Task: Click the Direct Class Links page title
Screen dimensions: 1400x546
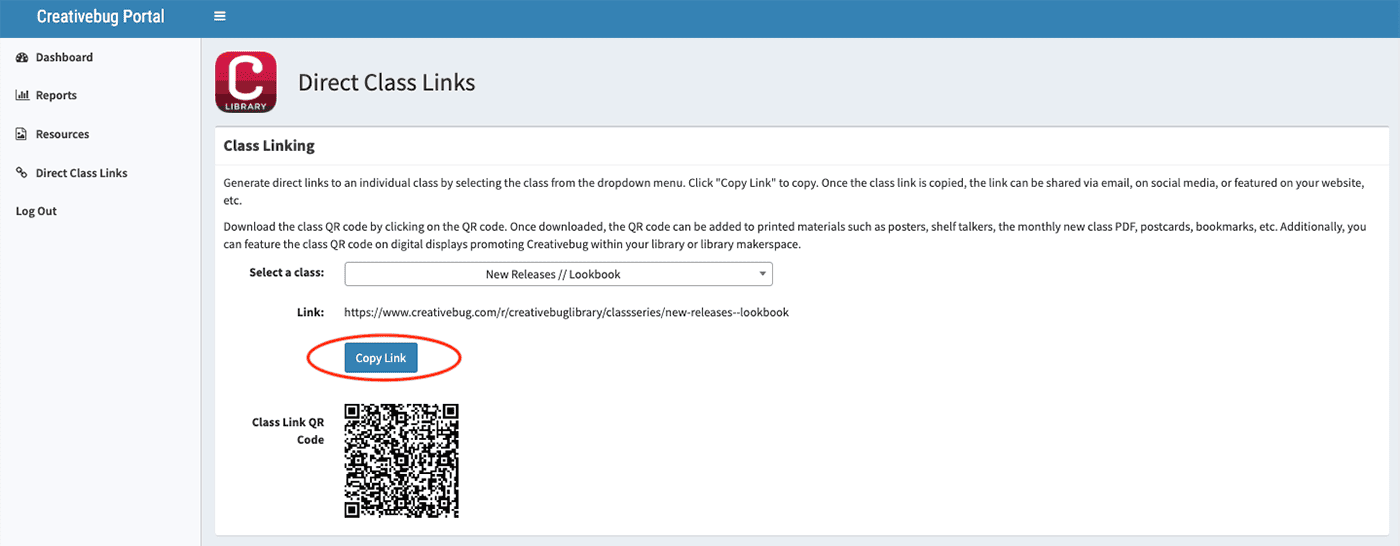Action: 386,82
